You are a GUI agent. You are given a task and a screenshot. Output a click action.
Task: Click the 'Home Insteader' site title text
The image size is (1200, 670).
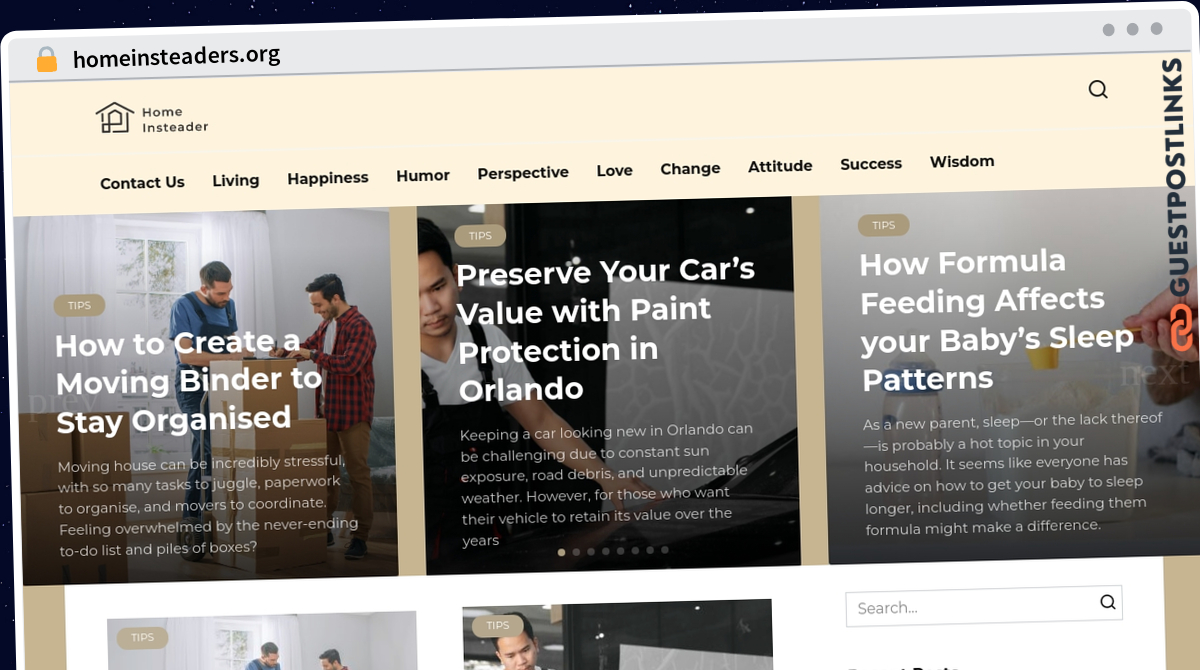175,119
